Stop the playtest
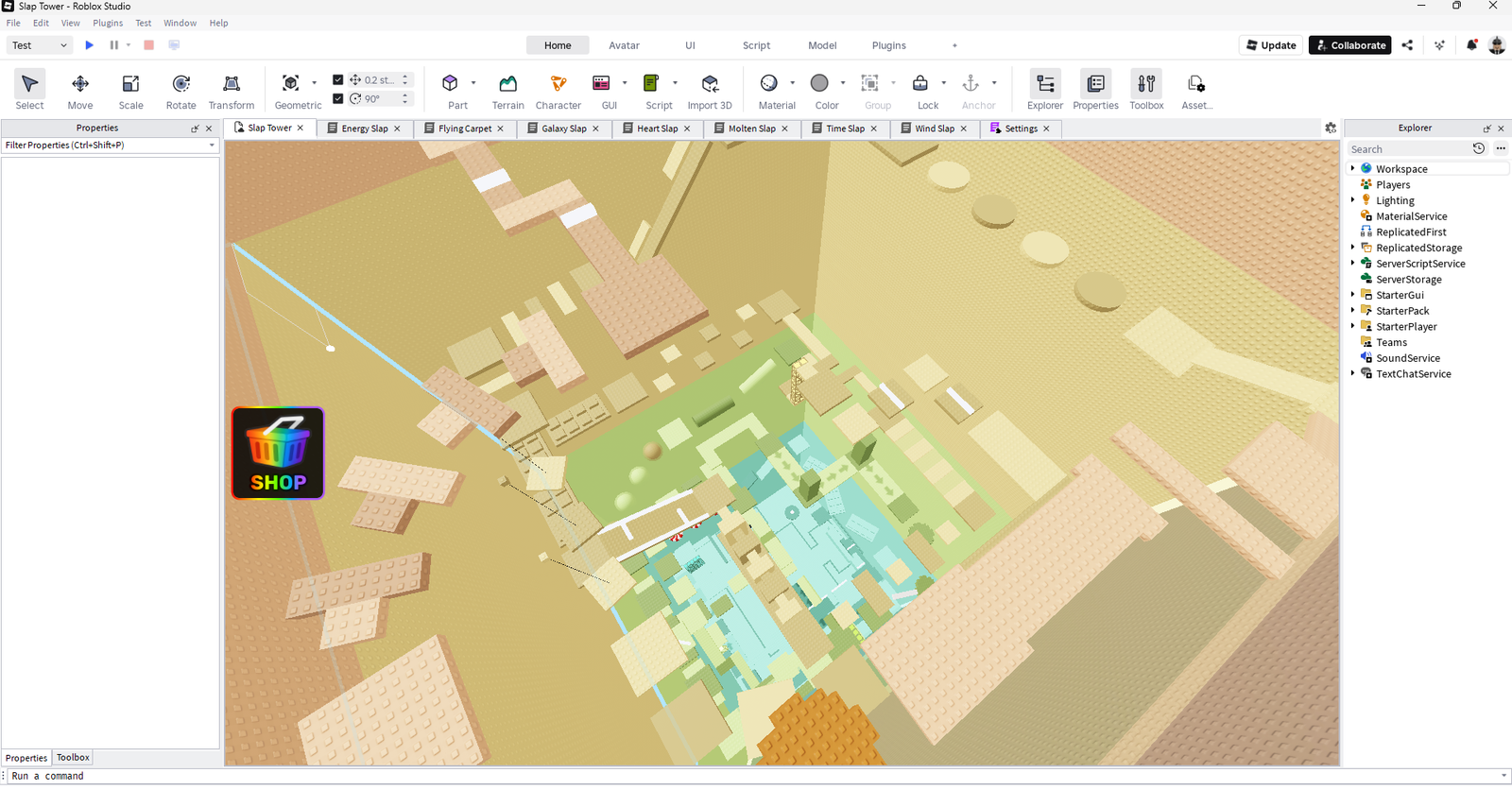1512x807 pixels. 148,44
